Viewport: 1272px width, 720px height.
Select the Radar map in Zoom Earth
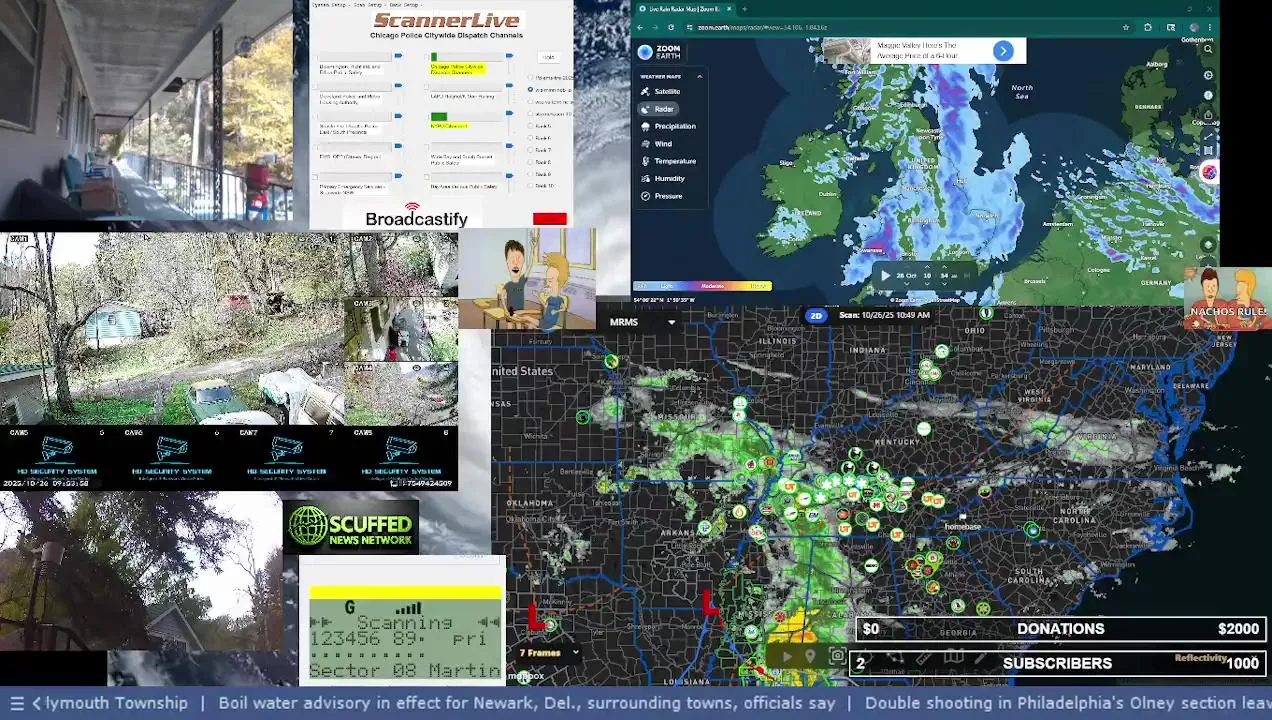pos(659,108)
